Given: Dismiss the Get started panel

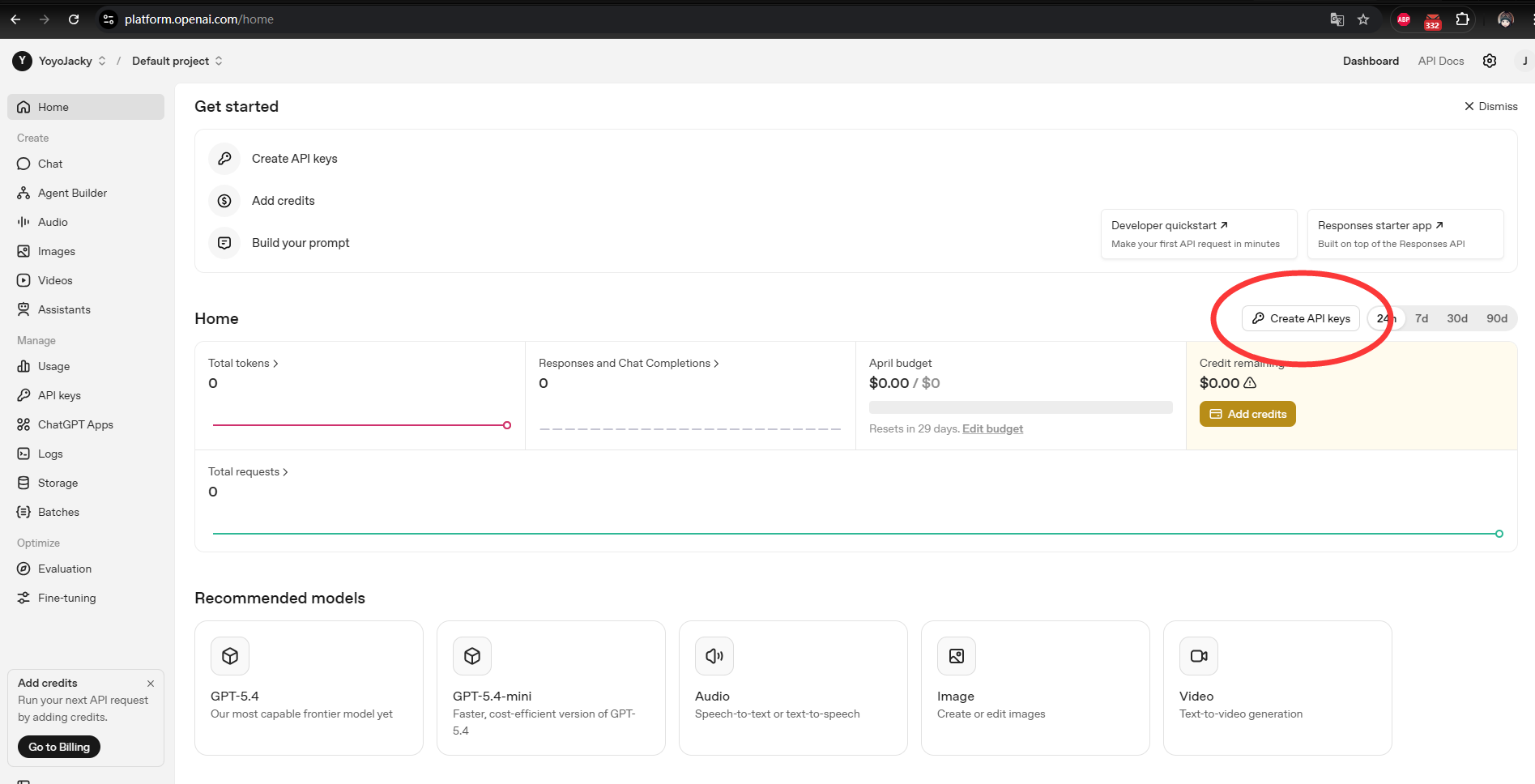Looking at the screenshot, I should 1490,106.
